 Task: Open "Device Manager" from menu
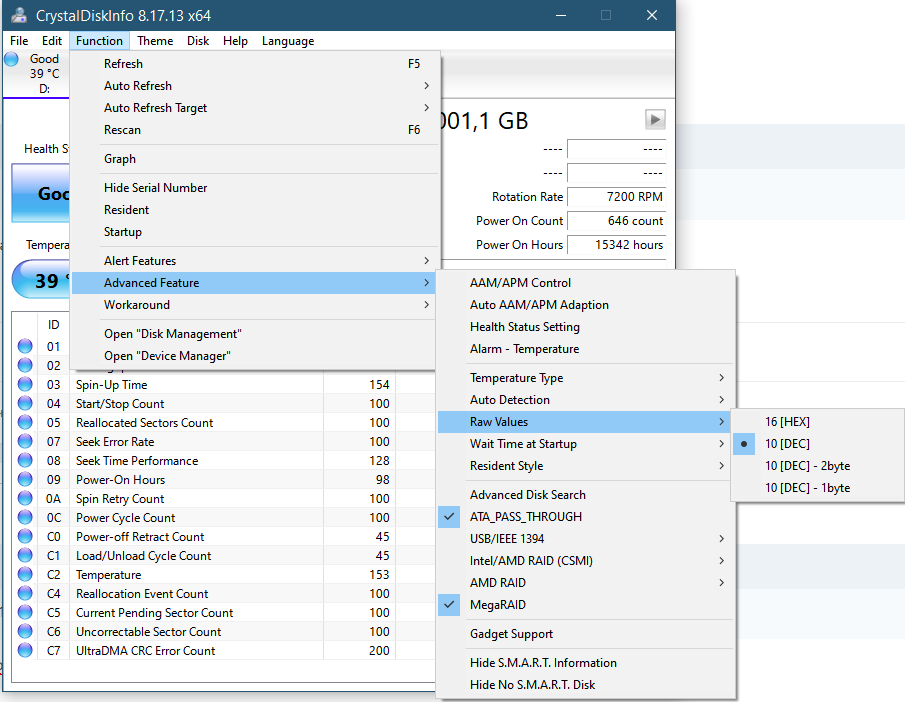(x=255, y=356)
